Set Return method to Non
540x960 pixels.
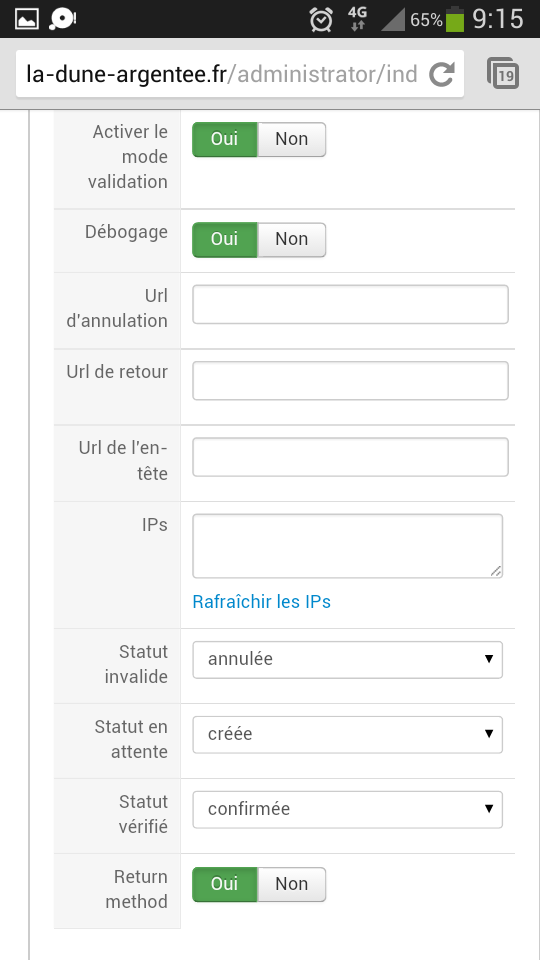tap(291, 884)
